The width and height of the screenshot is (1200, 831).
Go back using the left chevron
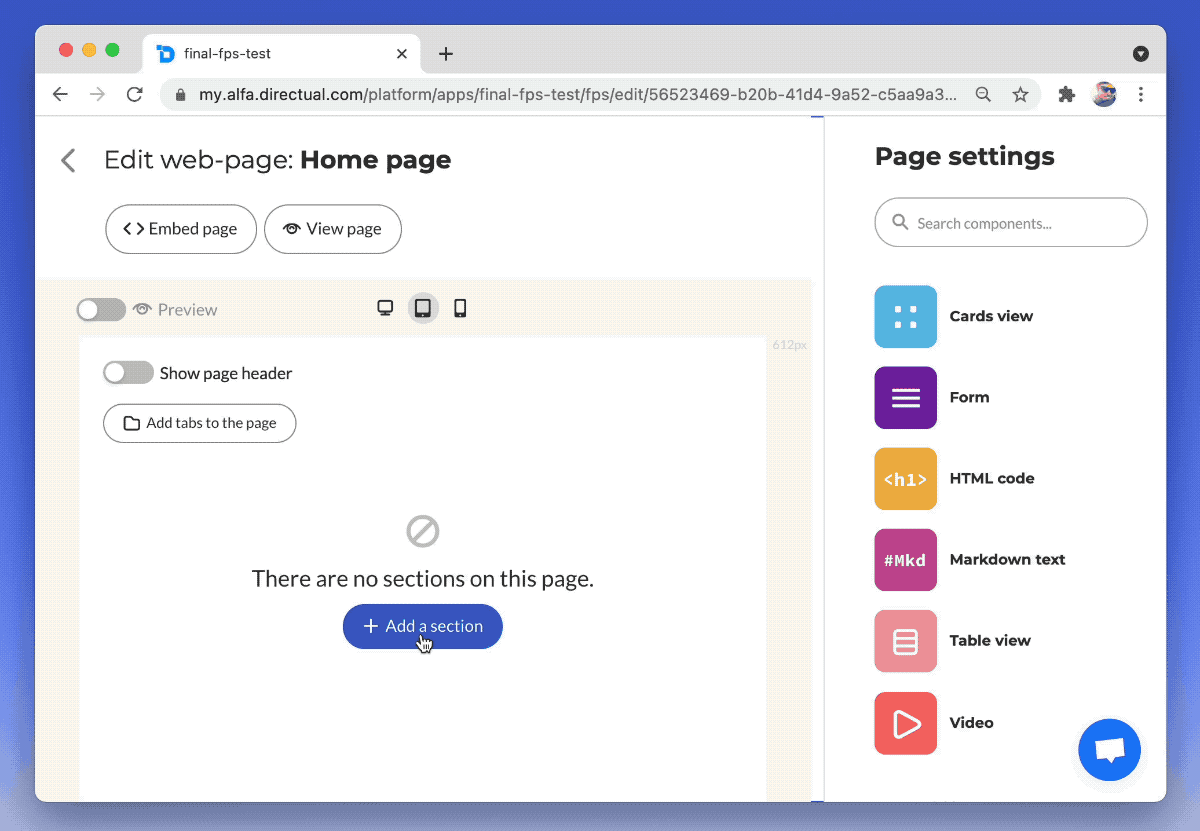pyautogui.click(x=68, y=160)
